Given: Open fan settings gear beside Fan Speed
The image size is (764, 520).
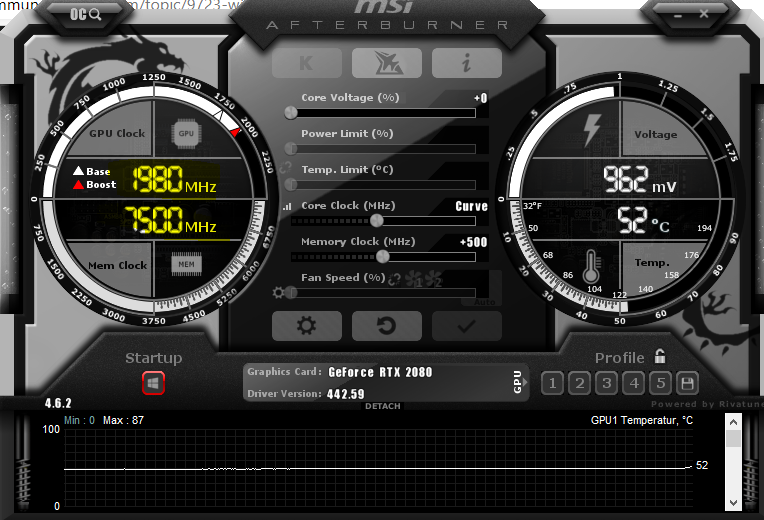Looking at the screenshot, I should click(x=278, y=292).
